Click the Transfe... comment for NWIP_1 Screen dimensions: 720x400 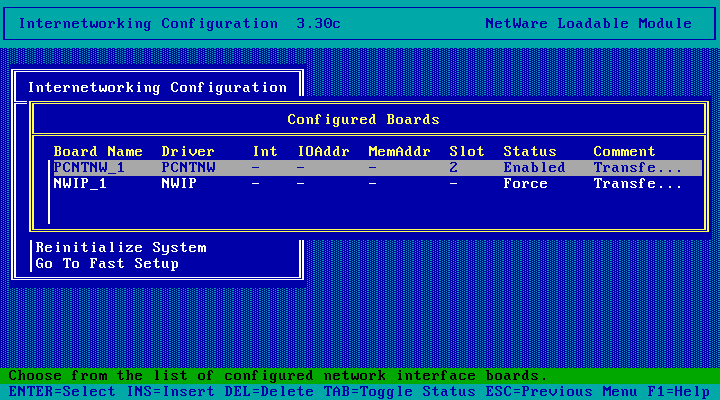pos(637,184)
